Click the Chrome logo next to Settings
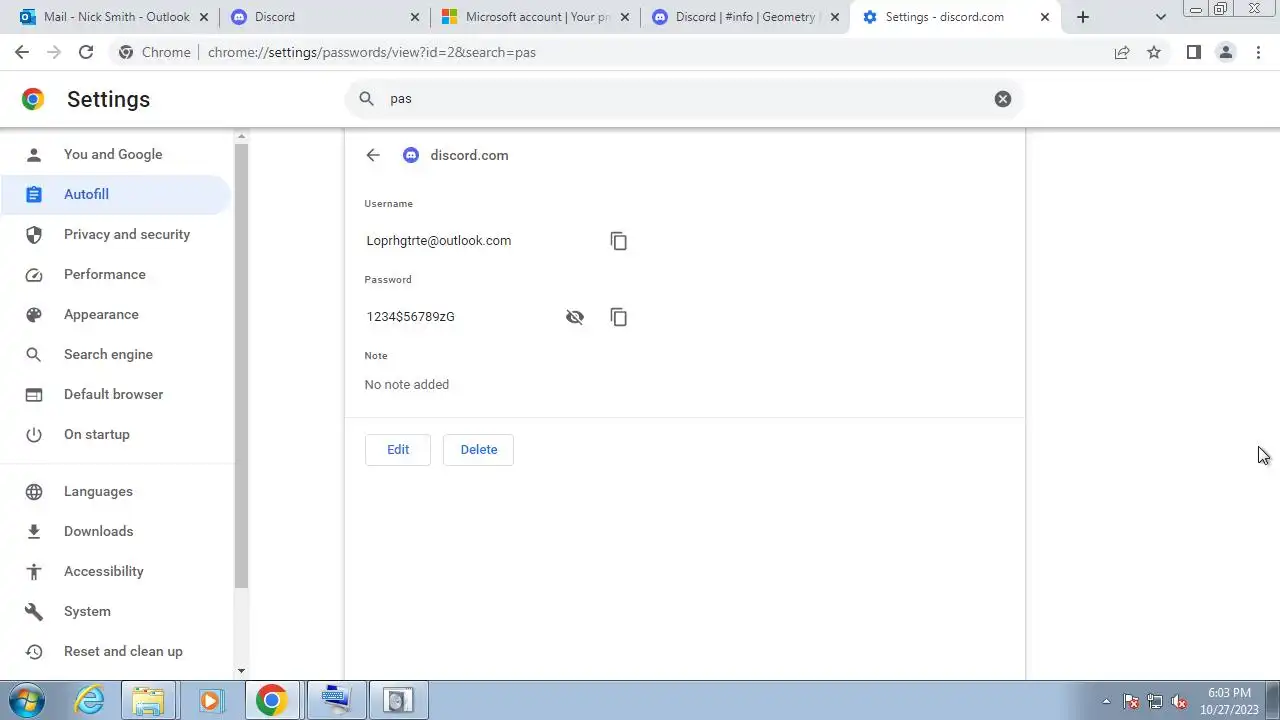Image resolution: width=1280 pixels, height=720 pixels. click(x=33, y=99)
